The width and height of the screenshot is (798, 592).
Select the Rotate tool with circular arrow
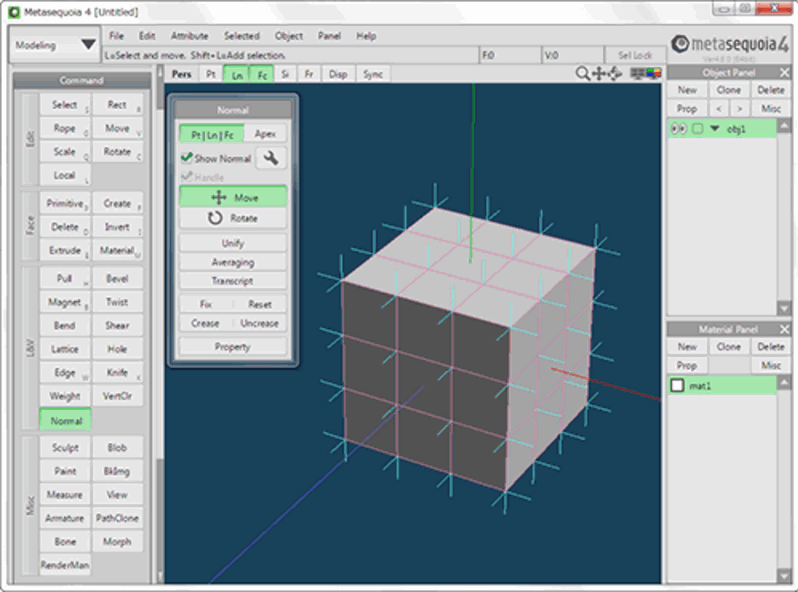233,218
